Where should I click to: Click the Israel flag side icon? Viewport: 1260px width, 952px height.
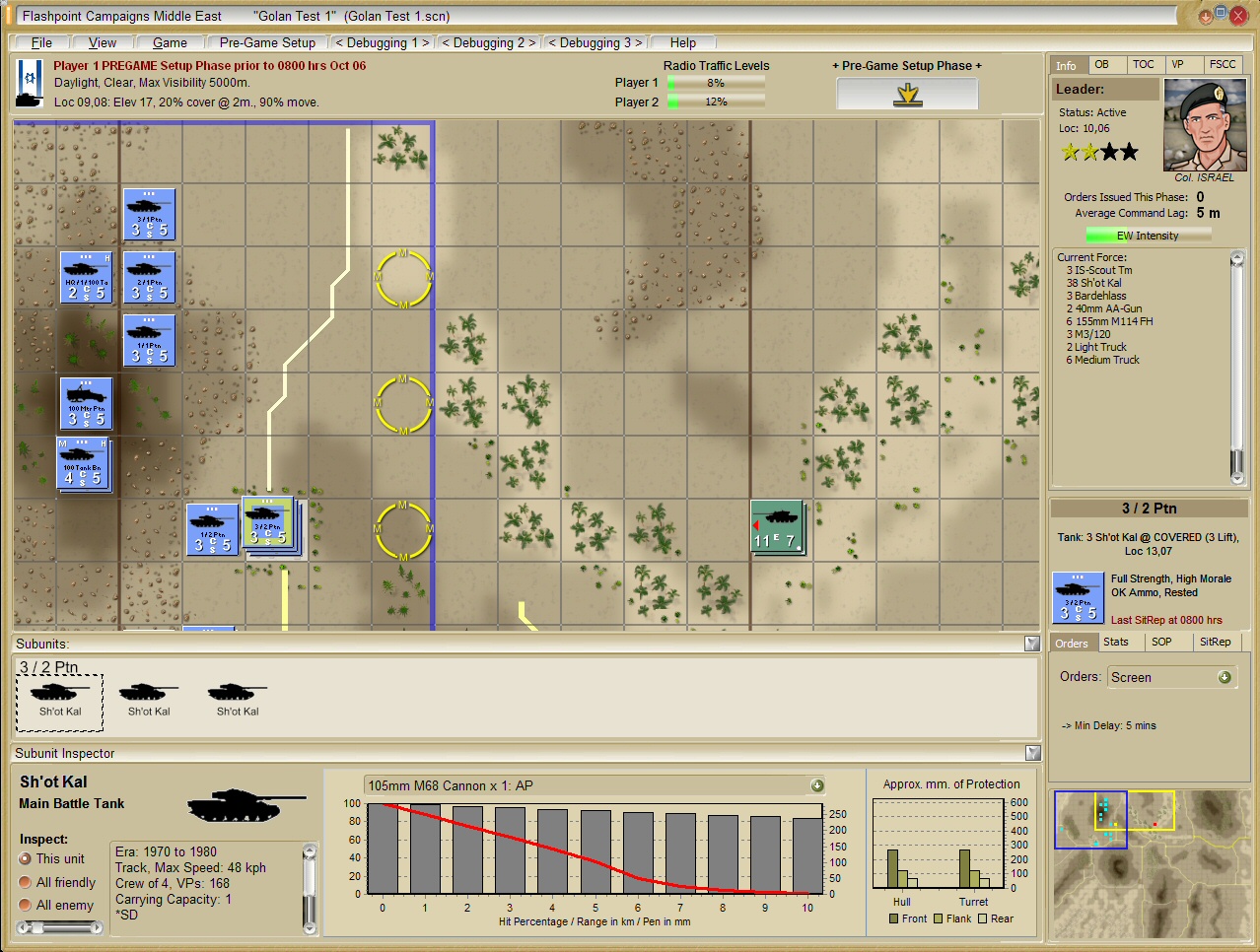(x=31, y=84)
